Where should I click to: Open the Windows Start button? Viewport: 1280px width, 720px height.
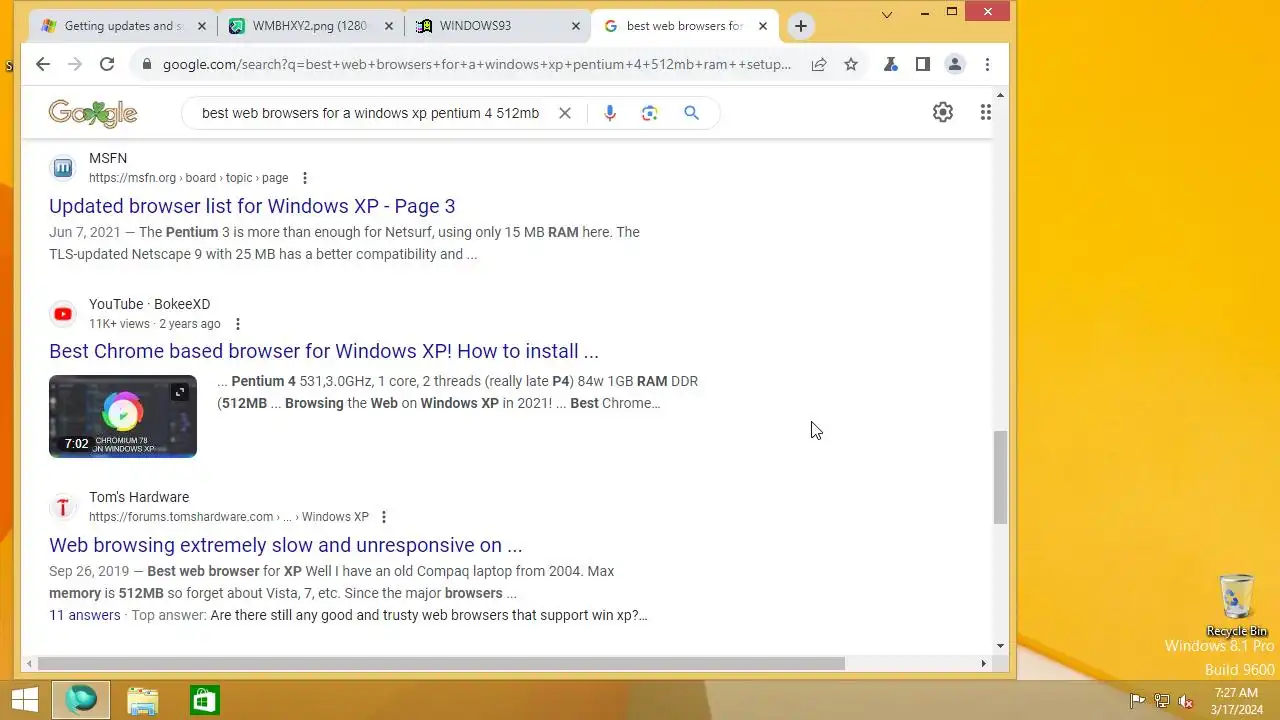25,699
